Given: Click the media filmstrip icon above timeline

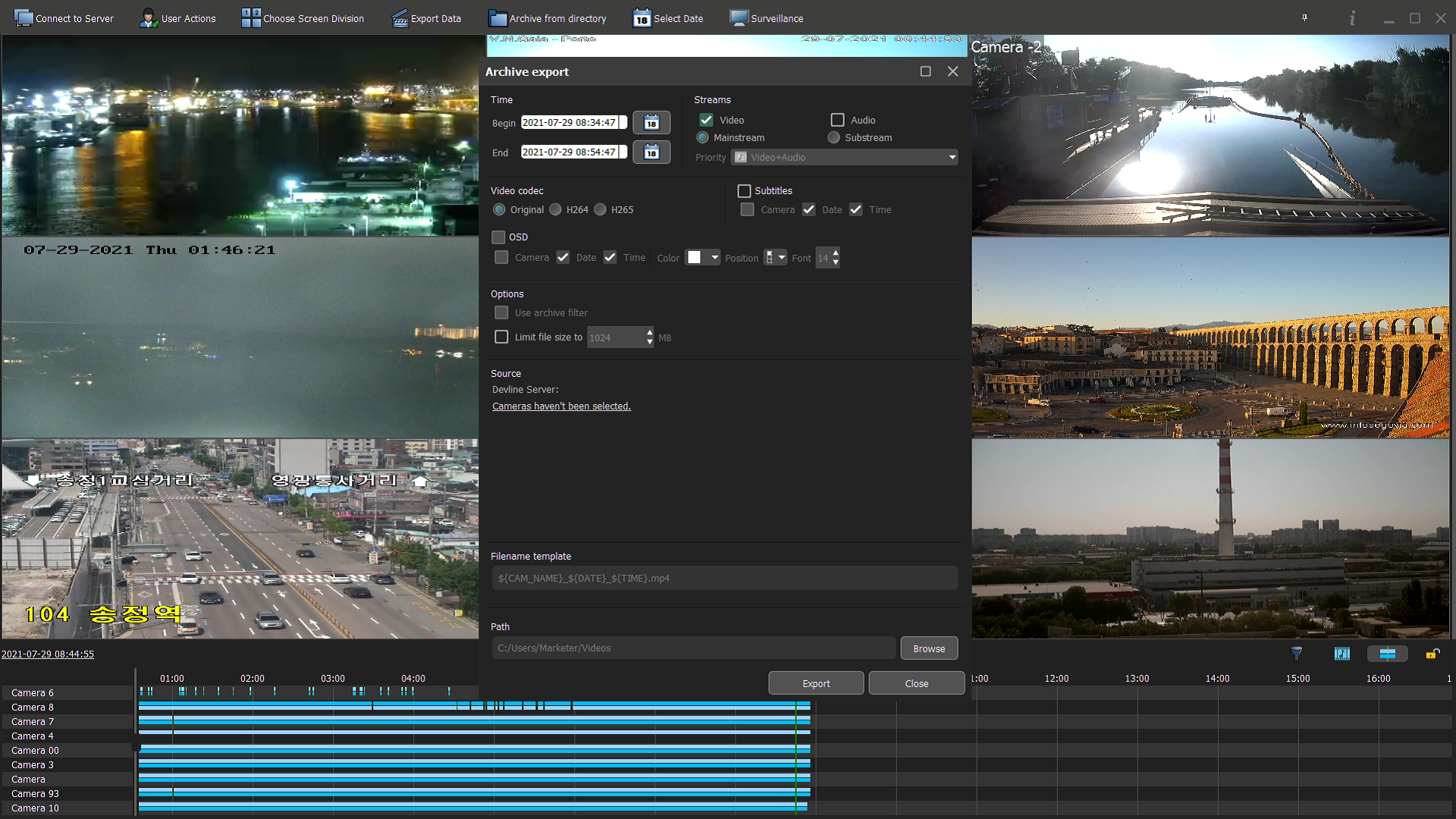Looking at the screenshot, I should point(1342,654).
